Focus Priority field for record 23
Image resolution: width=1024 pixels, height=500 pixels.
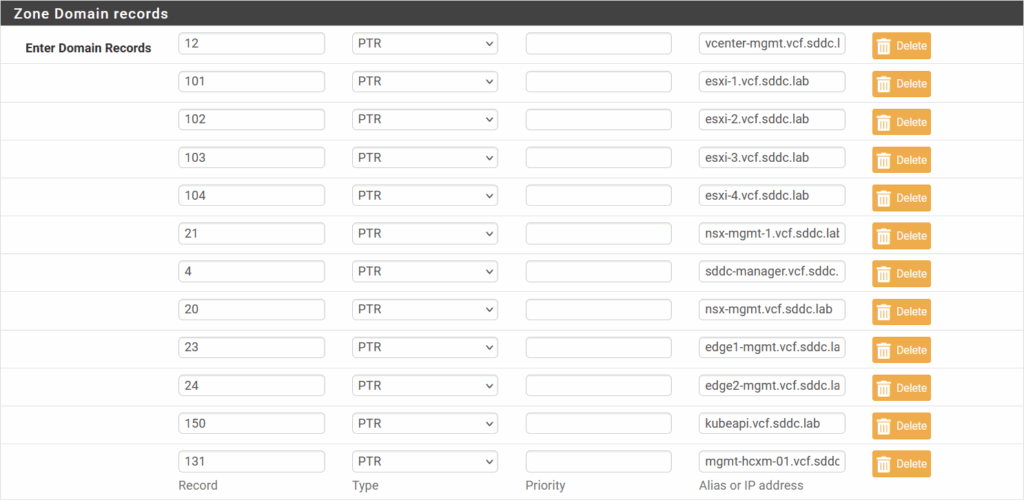[x=598, y=347]
